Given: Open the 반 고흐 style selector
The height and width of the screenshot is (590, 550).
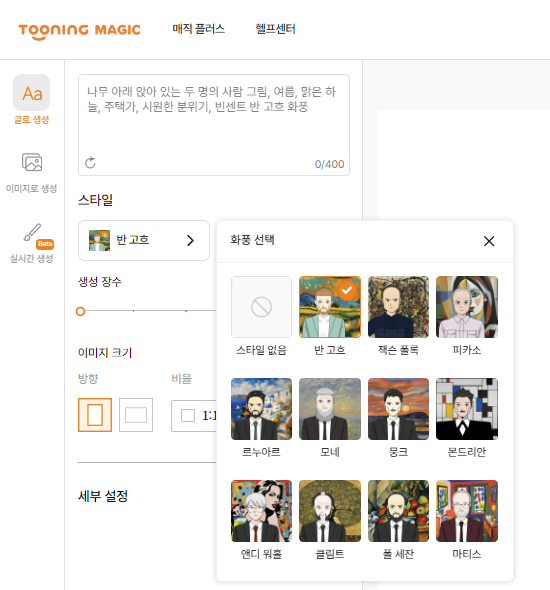Looking at the screenshot, I should [x=144, y=240].
